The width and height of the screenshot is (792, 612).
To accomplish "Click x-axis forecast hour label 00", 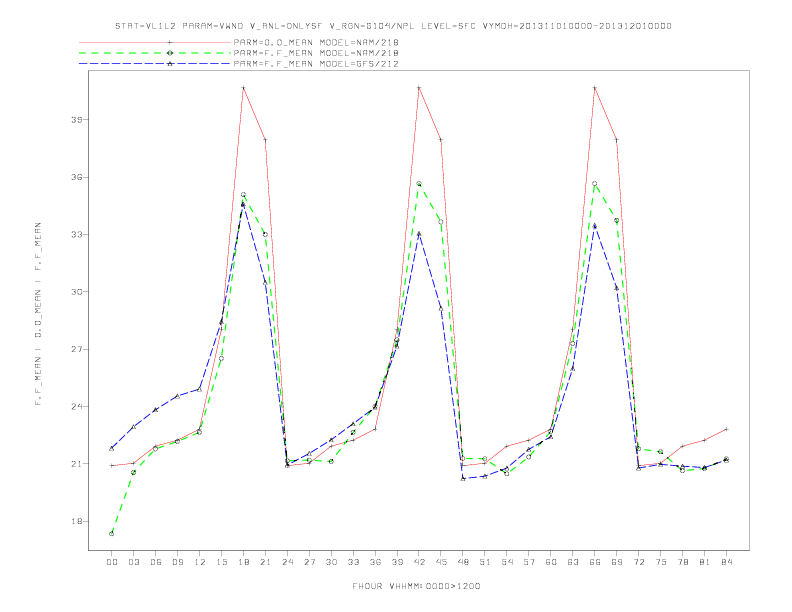I will (112, 562).
